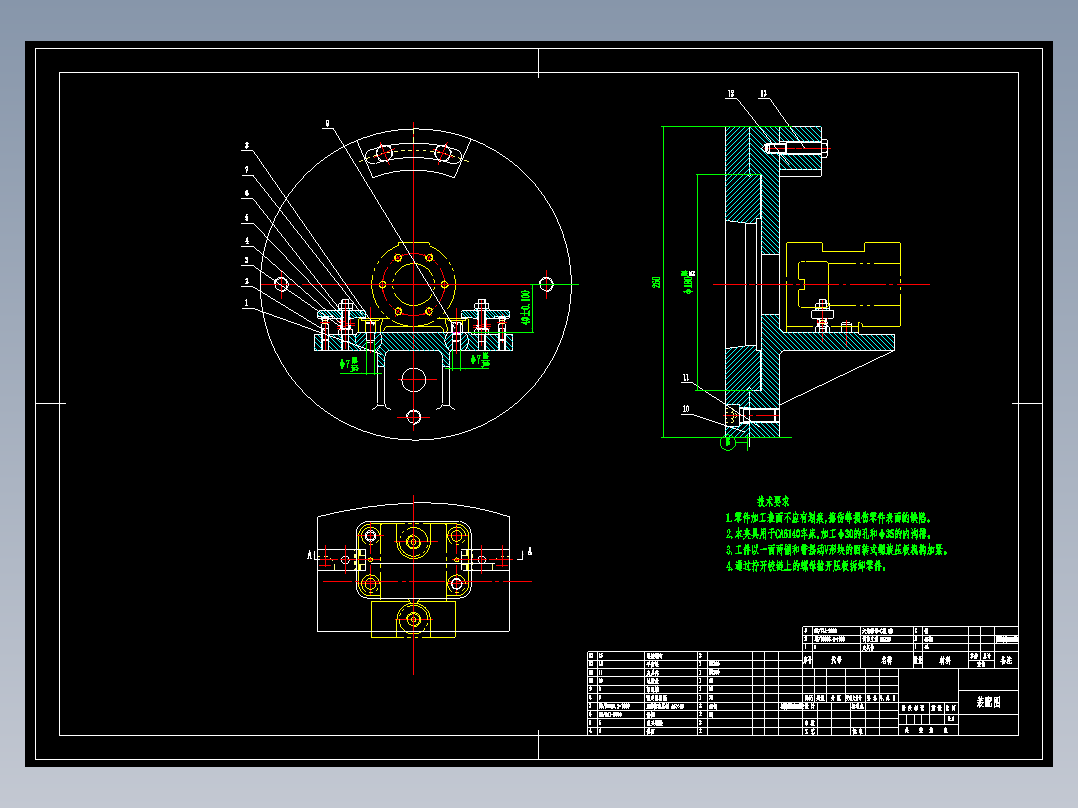Screen dimensions: 1078x808
Task: Click part balloon number 1
Action: (246, 303)
